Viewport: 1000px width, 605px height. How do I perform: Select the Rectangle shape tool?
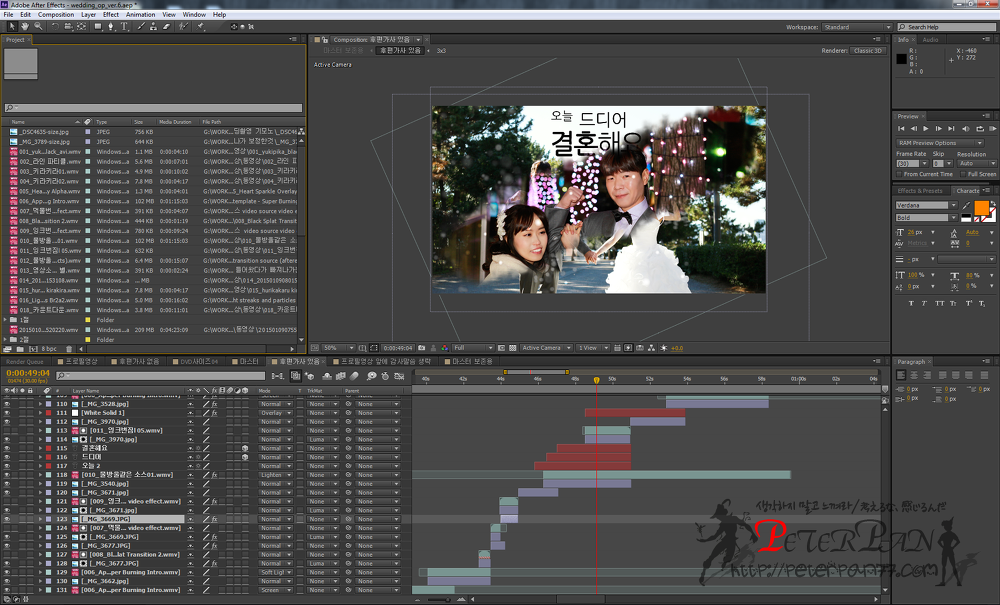point(96,26)
